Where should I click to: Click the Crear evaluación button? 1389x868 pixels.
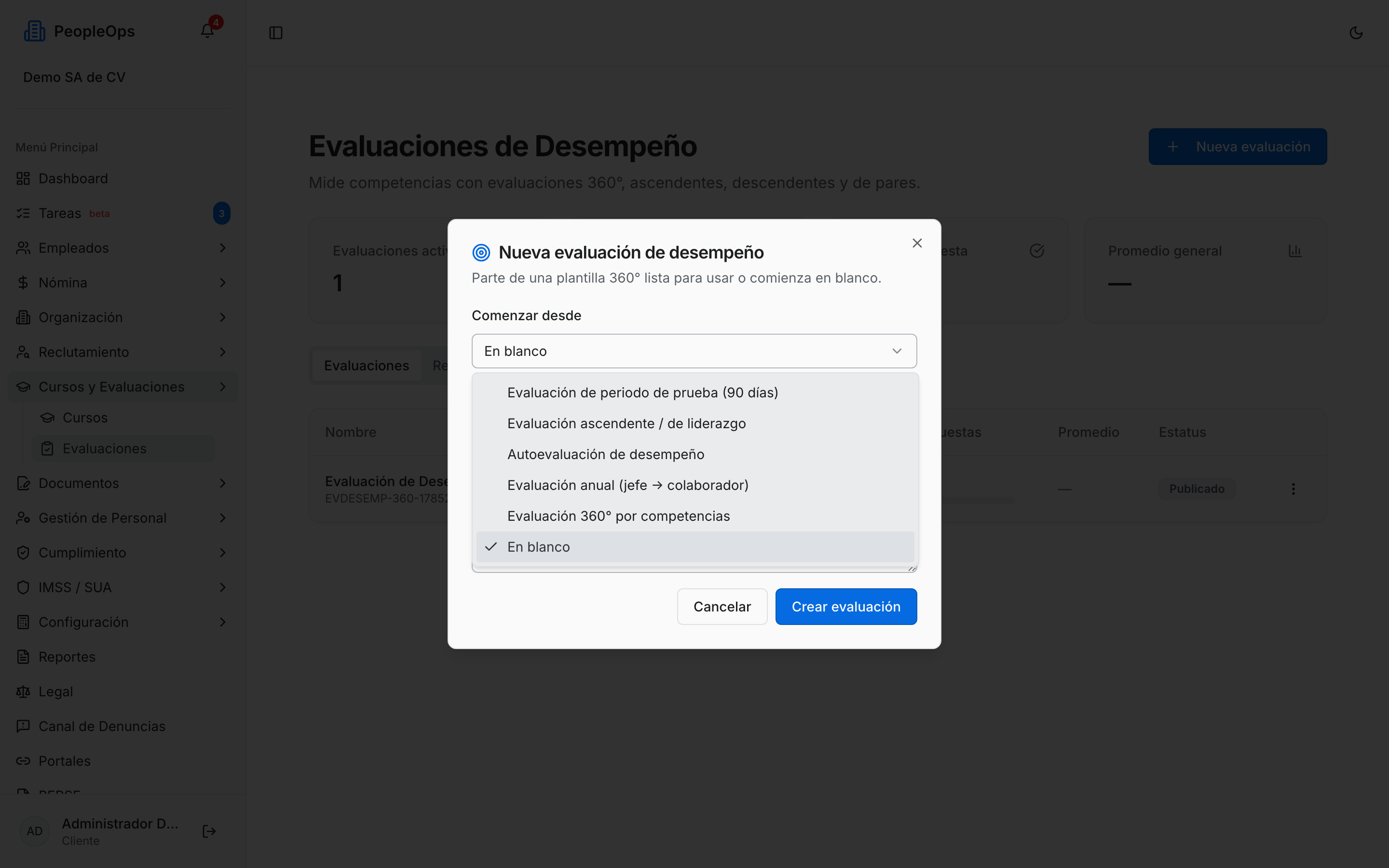click(x=846, y=607)
